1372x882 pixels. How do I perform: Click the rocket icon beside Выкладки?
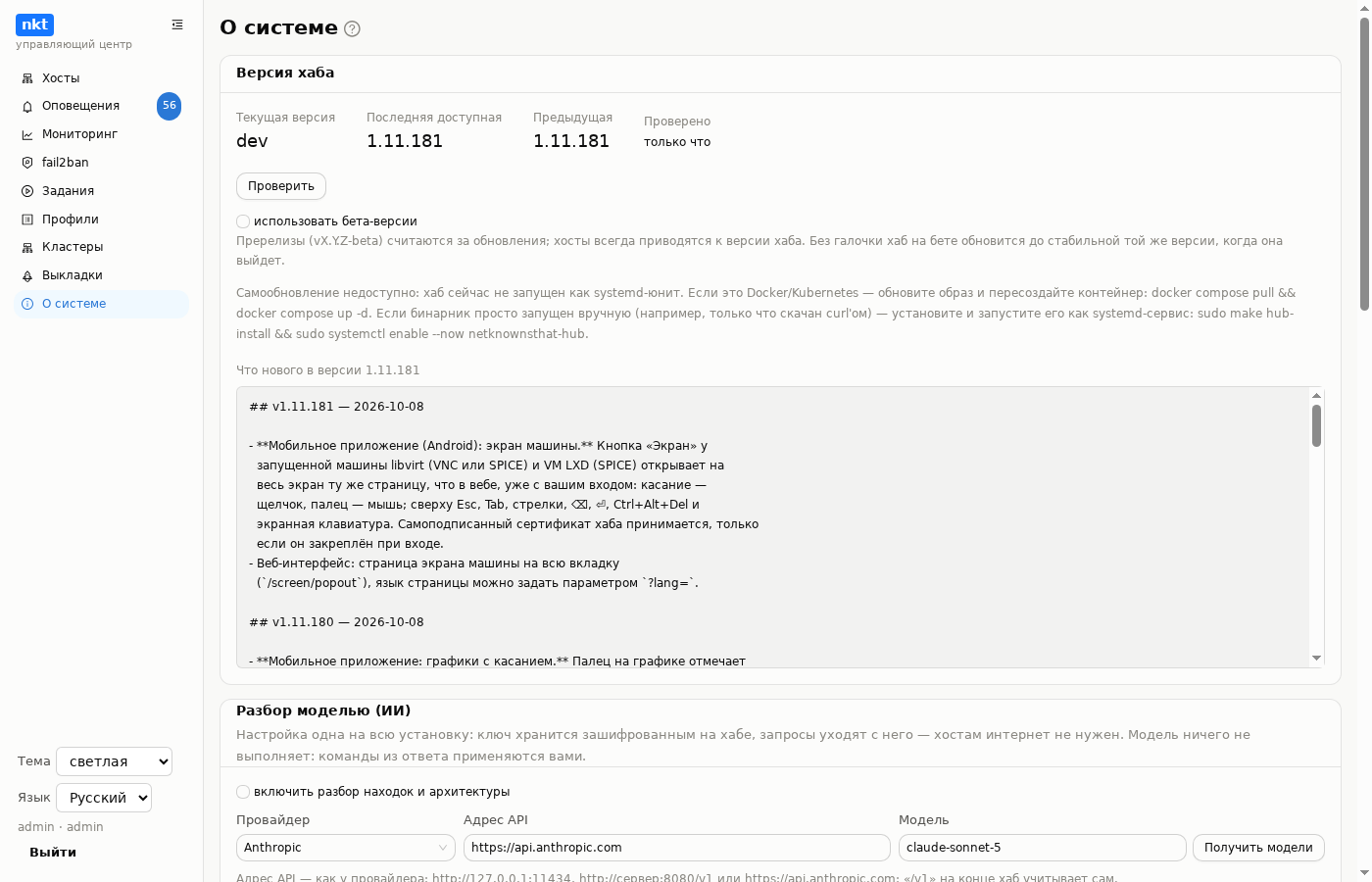[27, 275]
